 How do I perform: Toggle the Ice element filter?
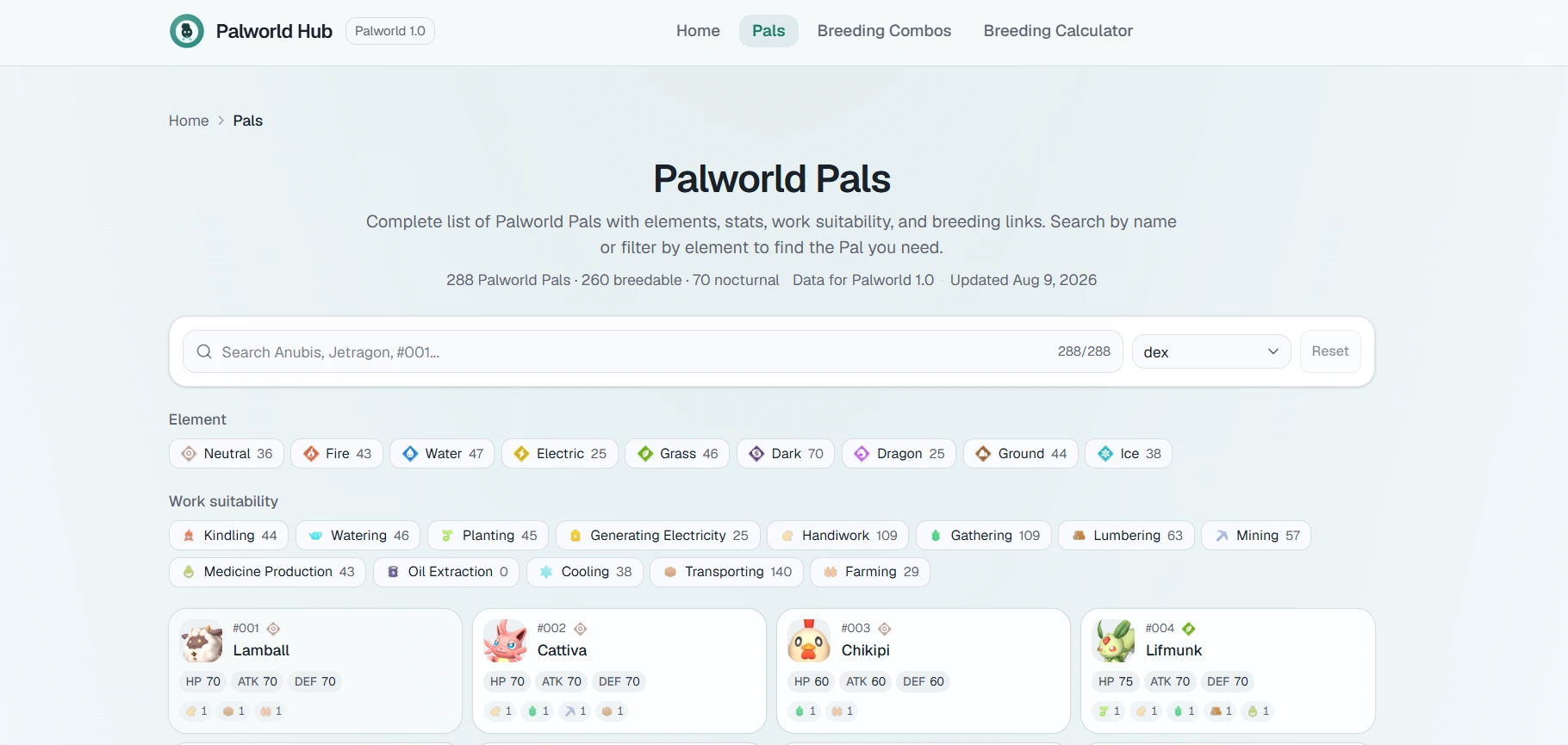pyautogui.click(x=1129, y=454)
